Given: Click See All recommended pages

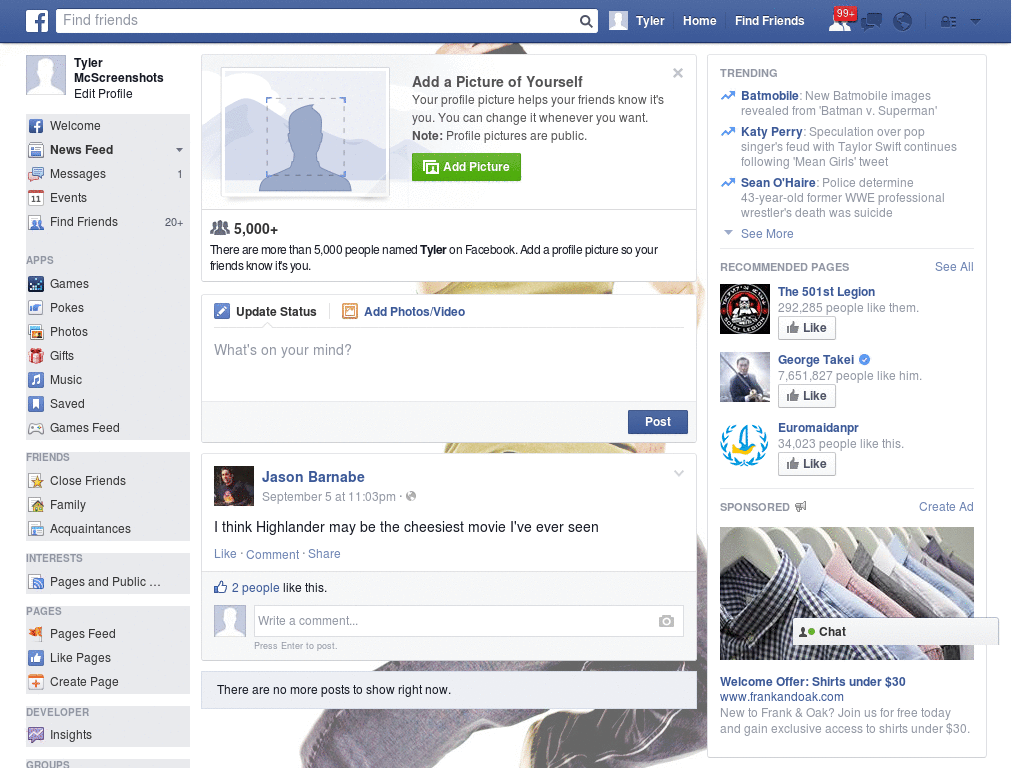Looking at the screenshot, I should pos(953,266).
